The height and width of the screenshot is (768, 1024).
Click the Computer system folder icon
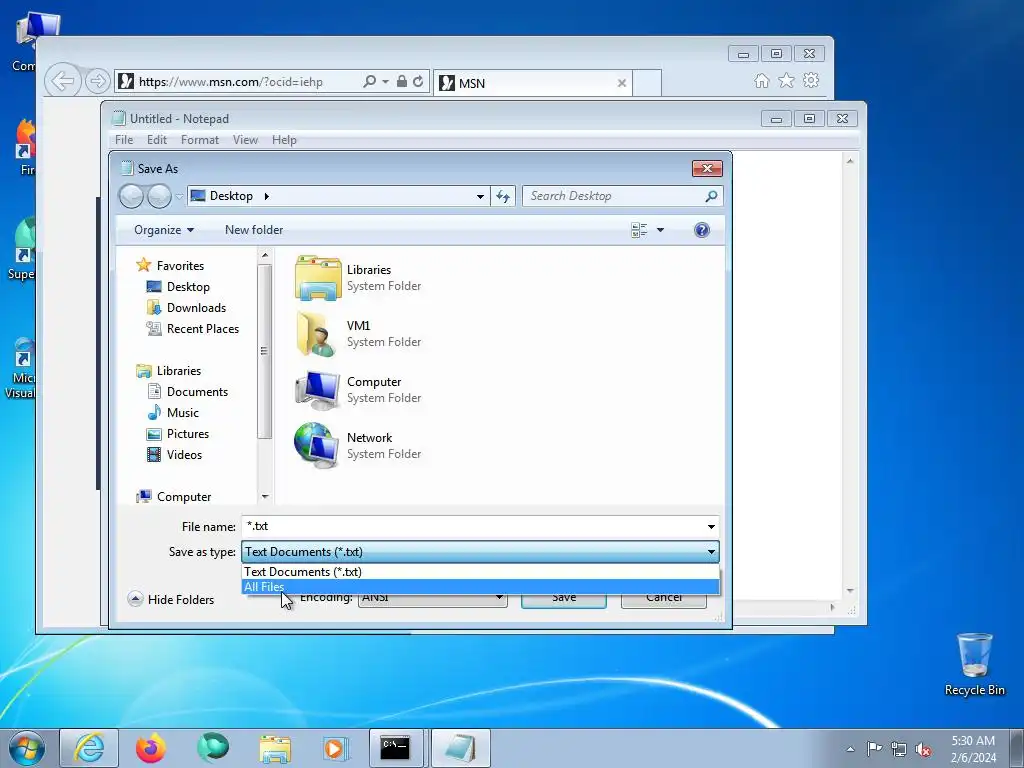tap(317, 390)
